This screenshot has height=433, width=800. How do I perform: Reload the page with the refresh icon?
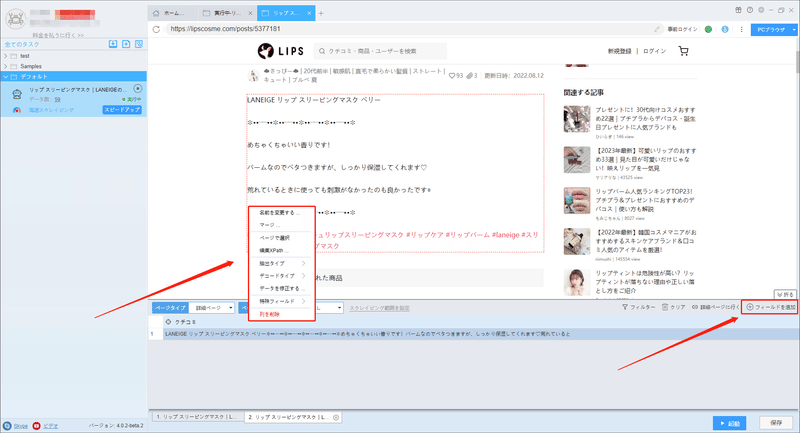pyautogui.click(x=156, y=29)
